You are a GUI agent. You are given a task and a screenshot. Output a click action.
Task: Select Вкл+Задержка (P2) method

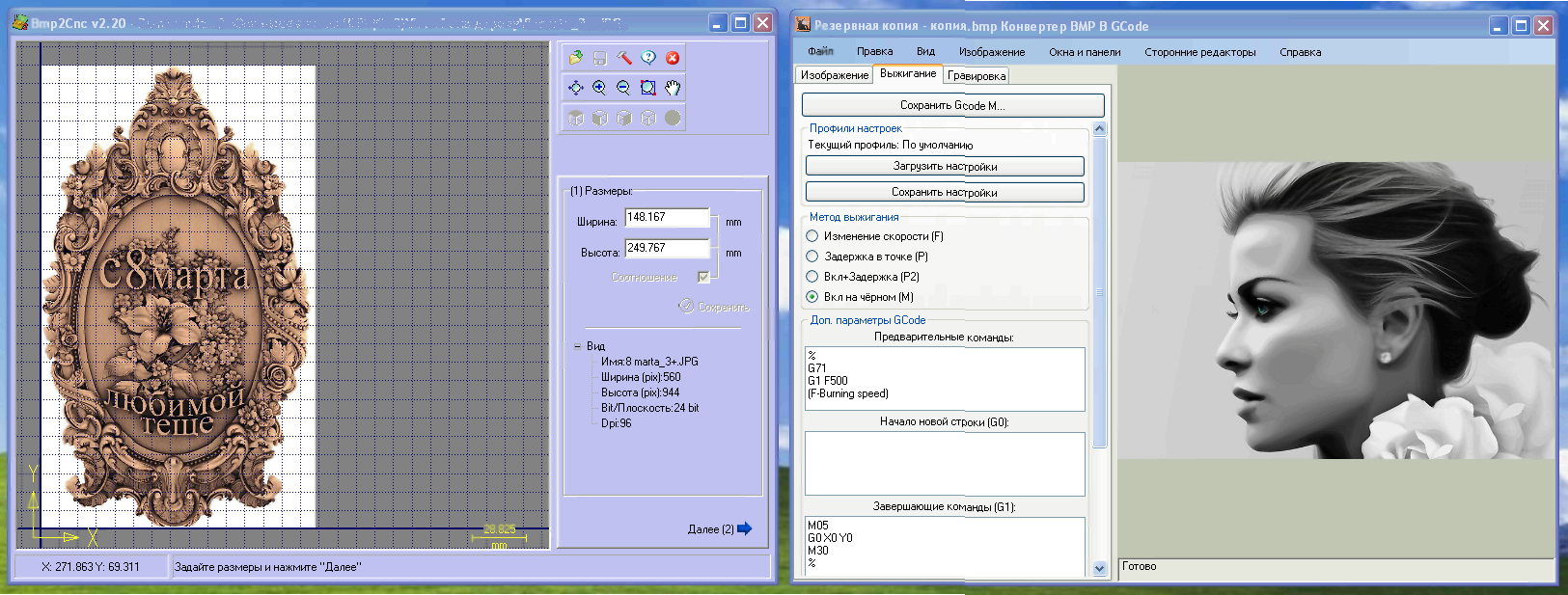click(x=812, y=277)
